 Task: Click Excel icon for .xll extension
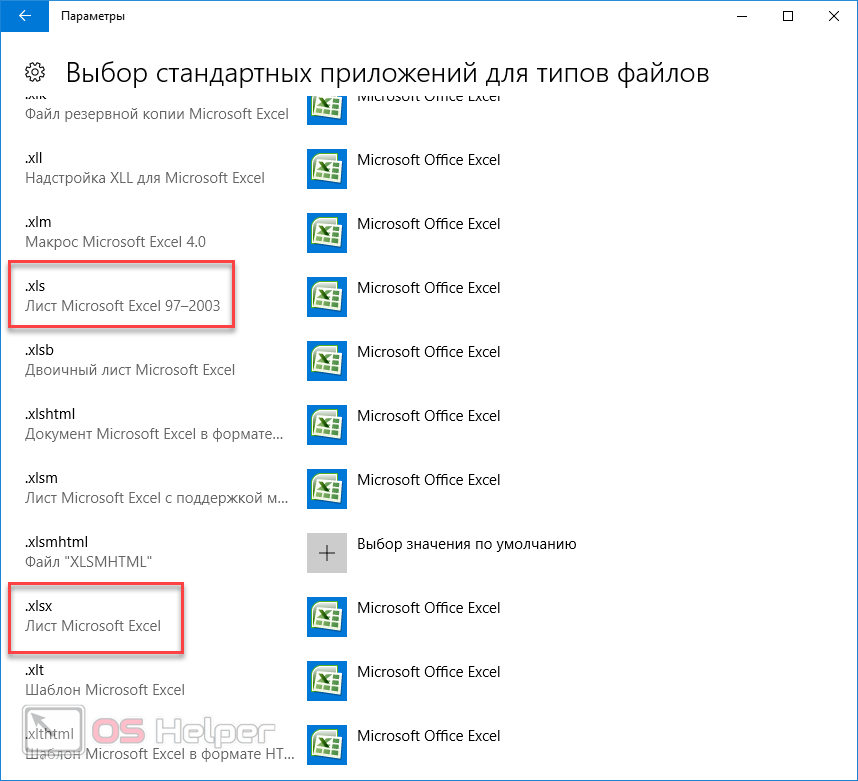[x=327, y=169]
